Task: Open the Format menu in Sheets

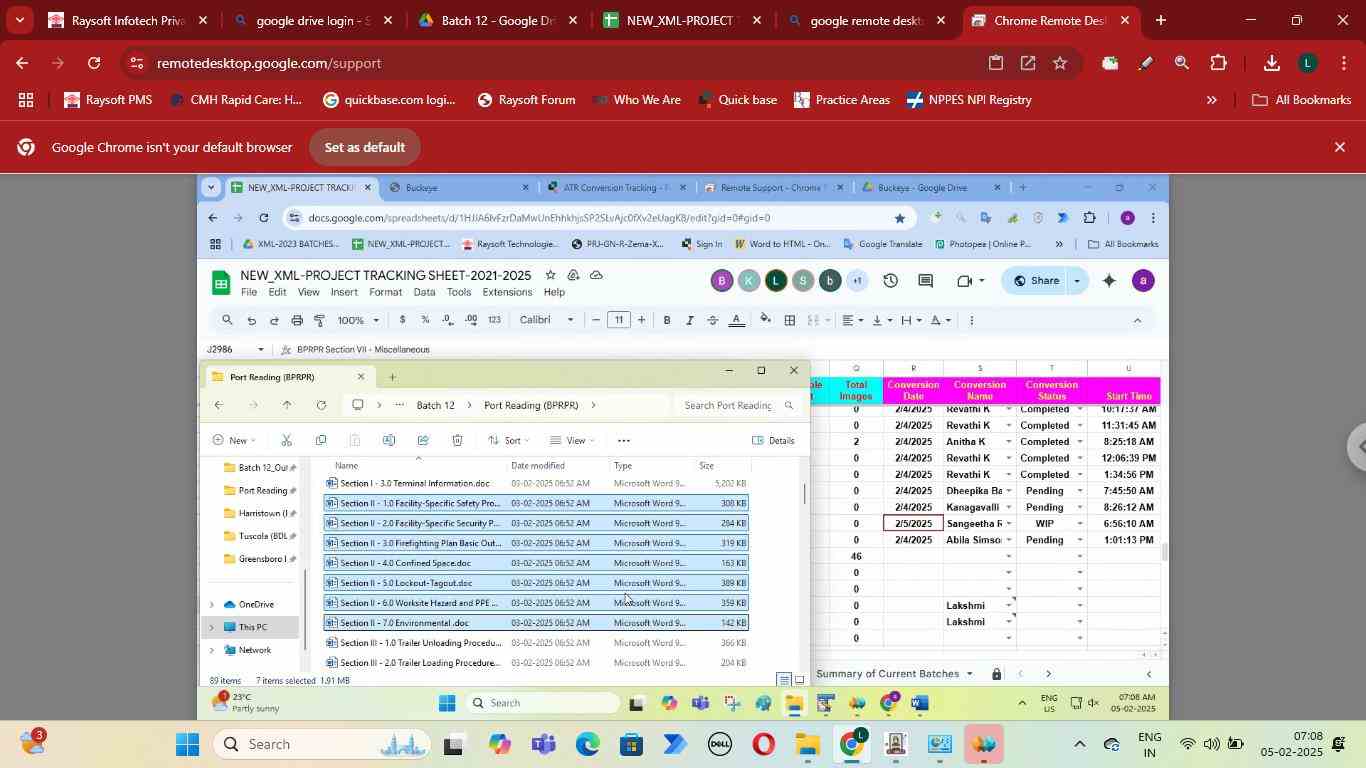Action: (385, 292)
